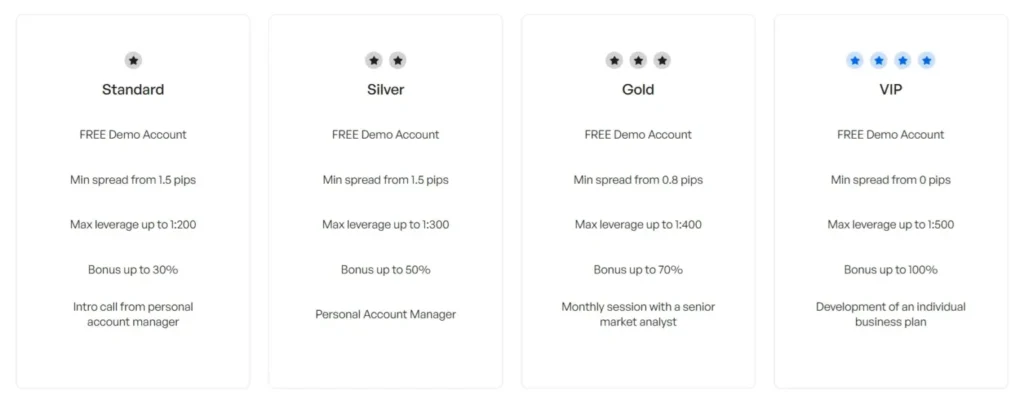
Task: Click Bonus up to 100% text
Action: click(x=891, y=270)
